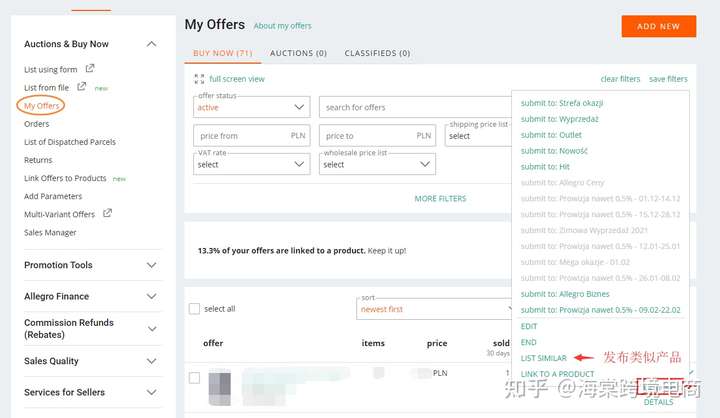Click the first offer's product thumbnail
The height and width of the screenshot is (418, 720).
click(x=220, y=387)
